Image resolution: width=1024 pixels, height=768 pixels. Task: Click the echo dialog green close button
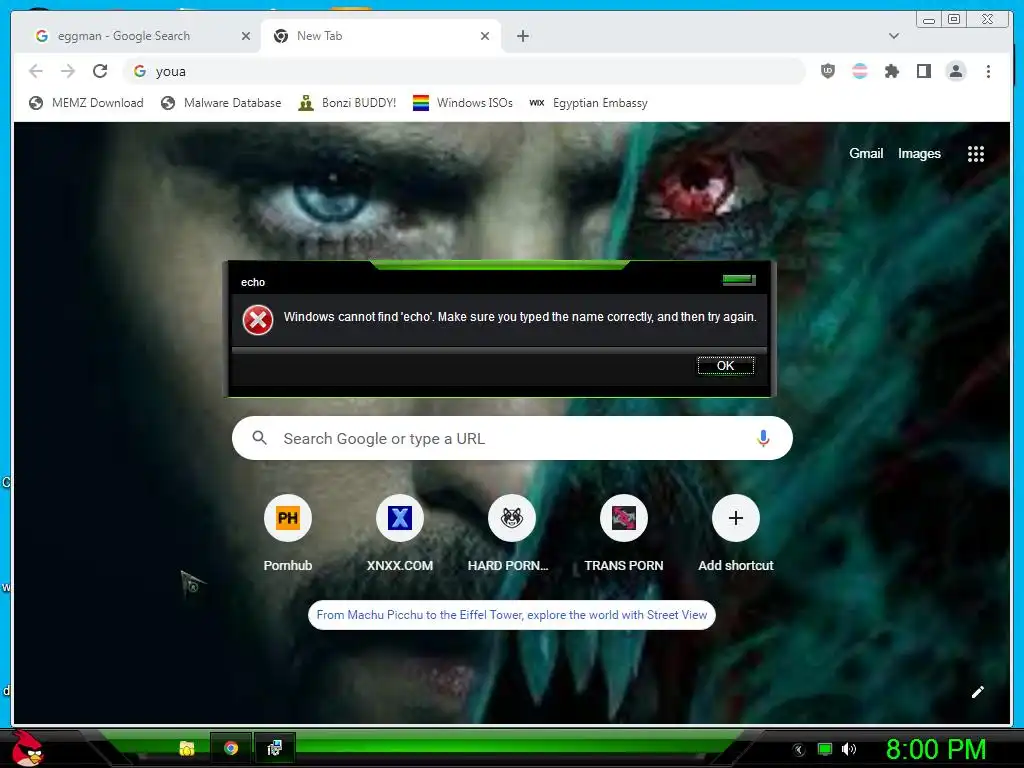[x=739, y=280]
